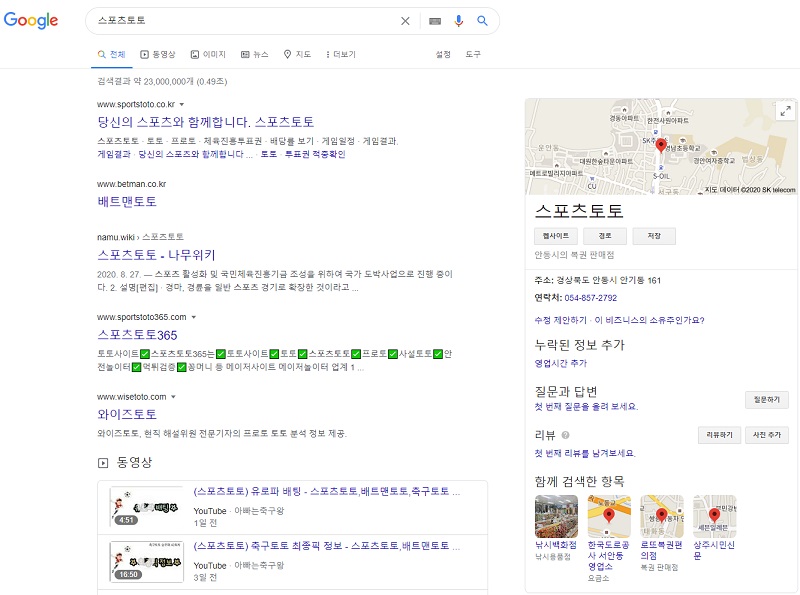Image resolution: width=800 pixels, height=595 pixels.
Task: Open video titled 유로파 배팅
Action: click(327, 491)
